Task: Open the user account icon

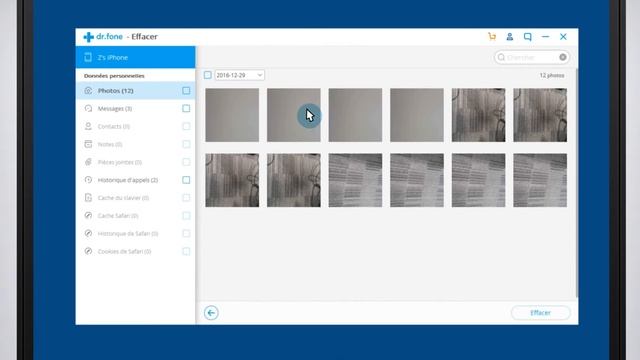Action: pyautogui.click(x=510, y=37)
